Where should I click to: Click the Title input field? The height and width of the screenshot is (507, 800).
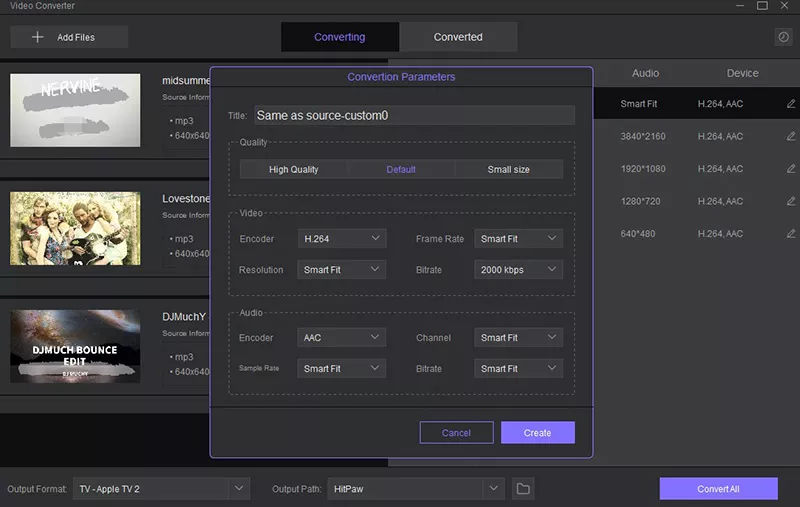point(414,115)
